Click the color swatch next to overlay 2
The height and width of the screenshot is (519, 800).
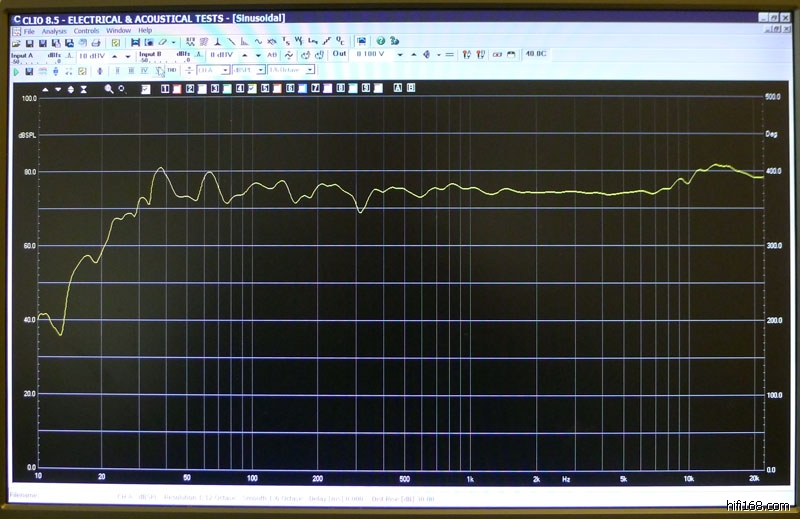pyautogui.click(x=202, y=89)
